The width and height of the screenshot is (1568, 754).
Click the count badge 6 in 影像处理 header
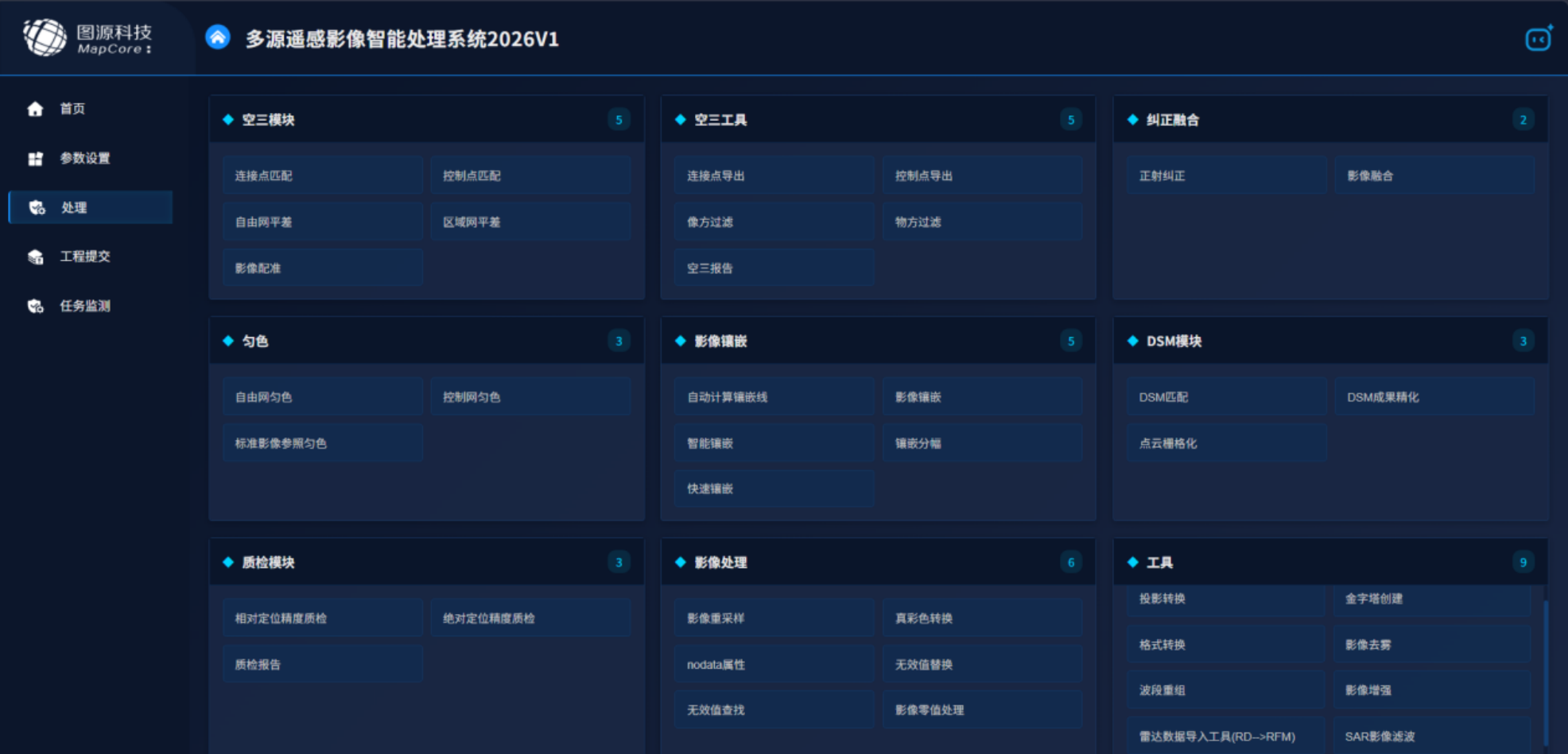tap(1071, 562)
